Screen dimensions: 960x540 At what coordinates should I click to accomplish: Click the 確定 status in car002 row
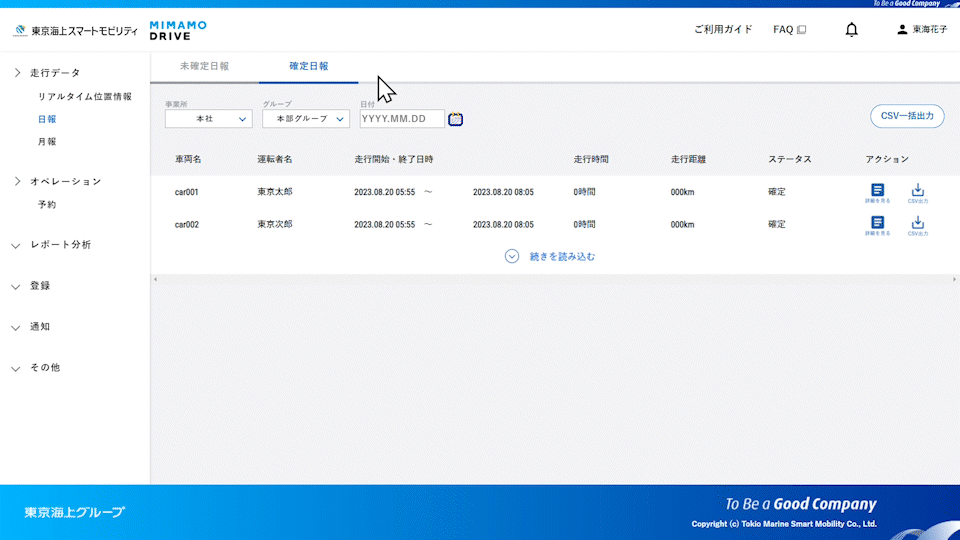point(777,225)
